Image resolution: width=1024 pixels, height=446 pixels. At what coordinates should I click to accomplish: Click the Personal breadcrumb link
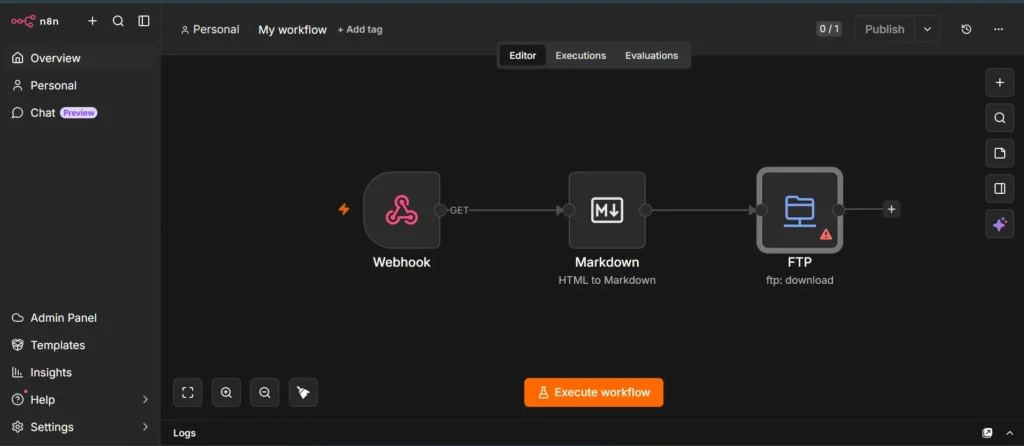pyautogui.click(x=210, y=29)
